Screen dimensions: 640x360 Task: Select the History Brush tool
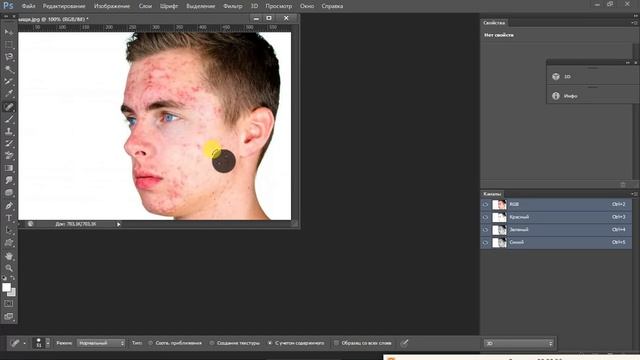tap(9, 144)
